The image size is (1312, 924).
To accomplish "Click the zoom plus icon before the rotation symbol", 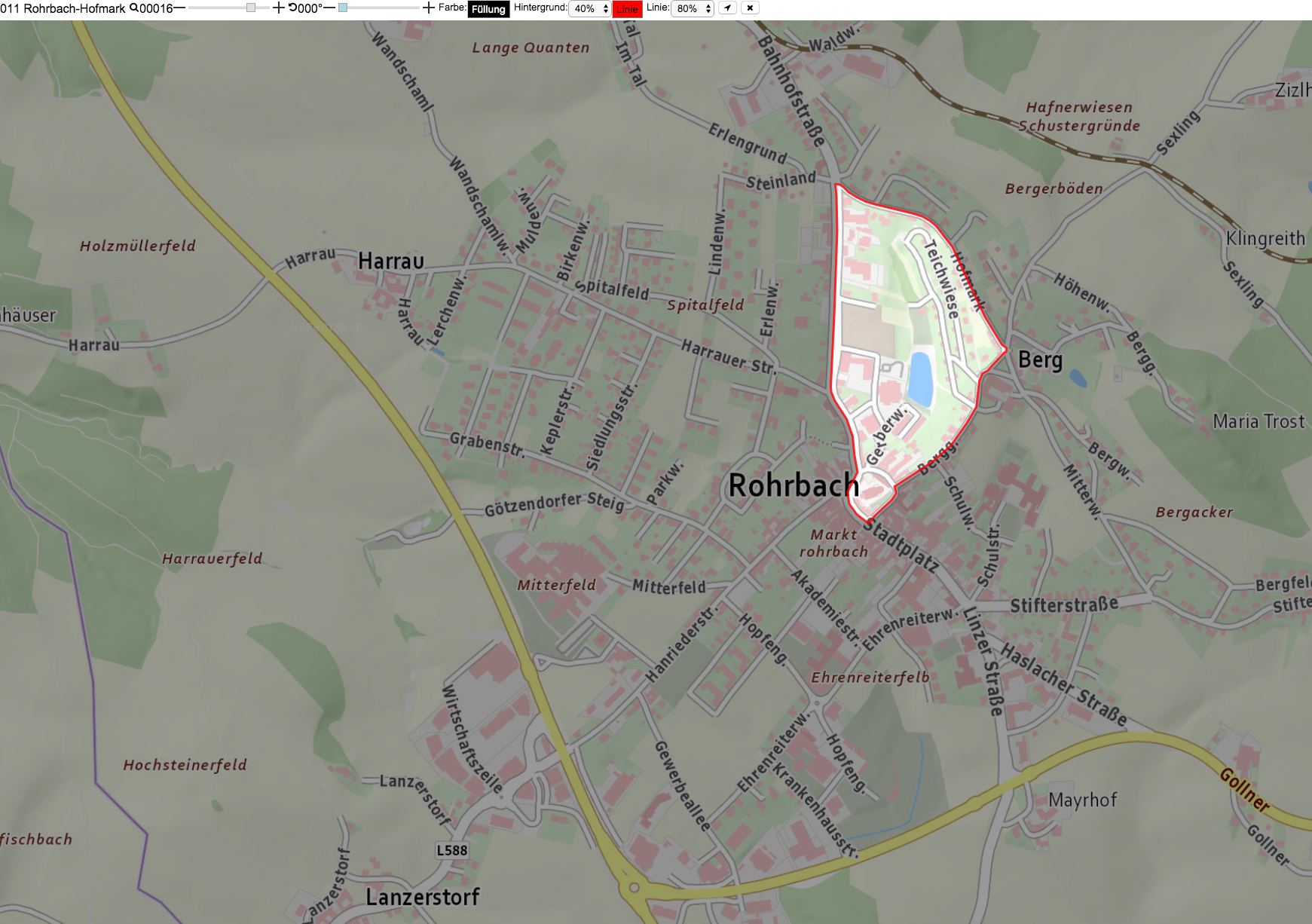I will pyautogui.click(x=279, y=8).
